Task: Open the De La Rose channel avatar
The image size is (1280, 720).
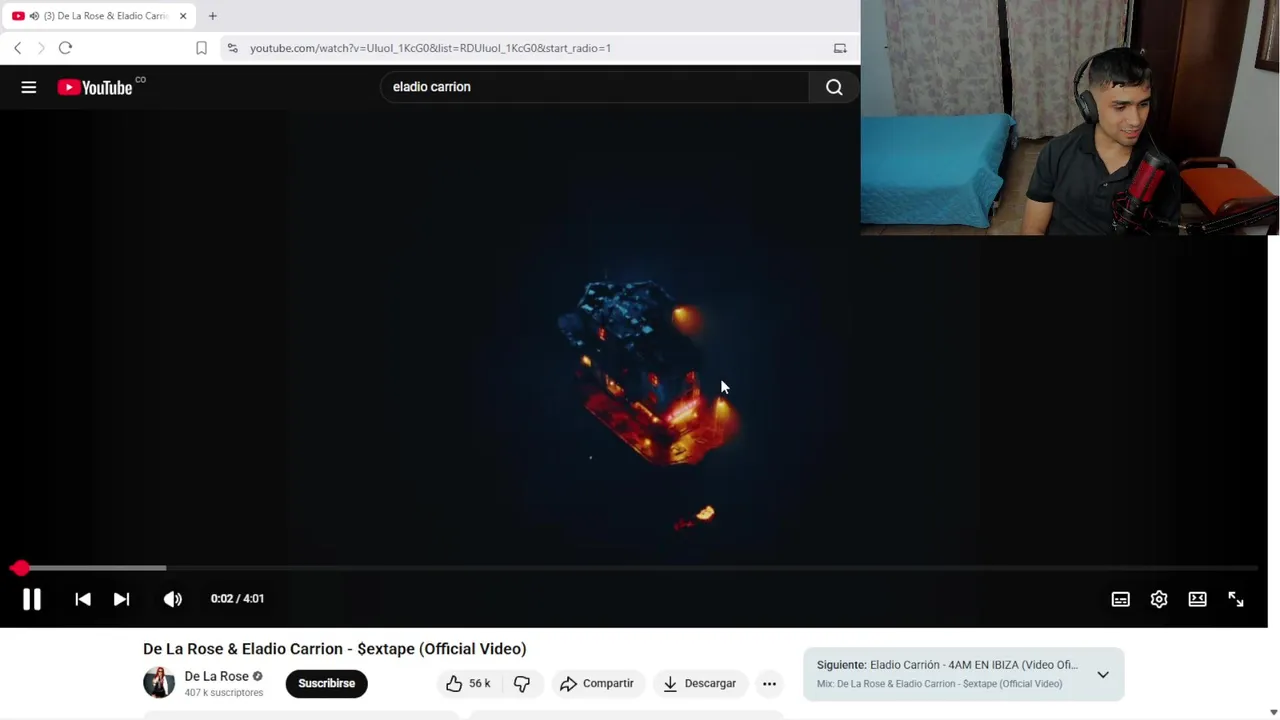Action: coord(159,683)
